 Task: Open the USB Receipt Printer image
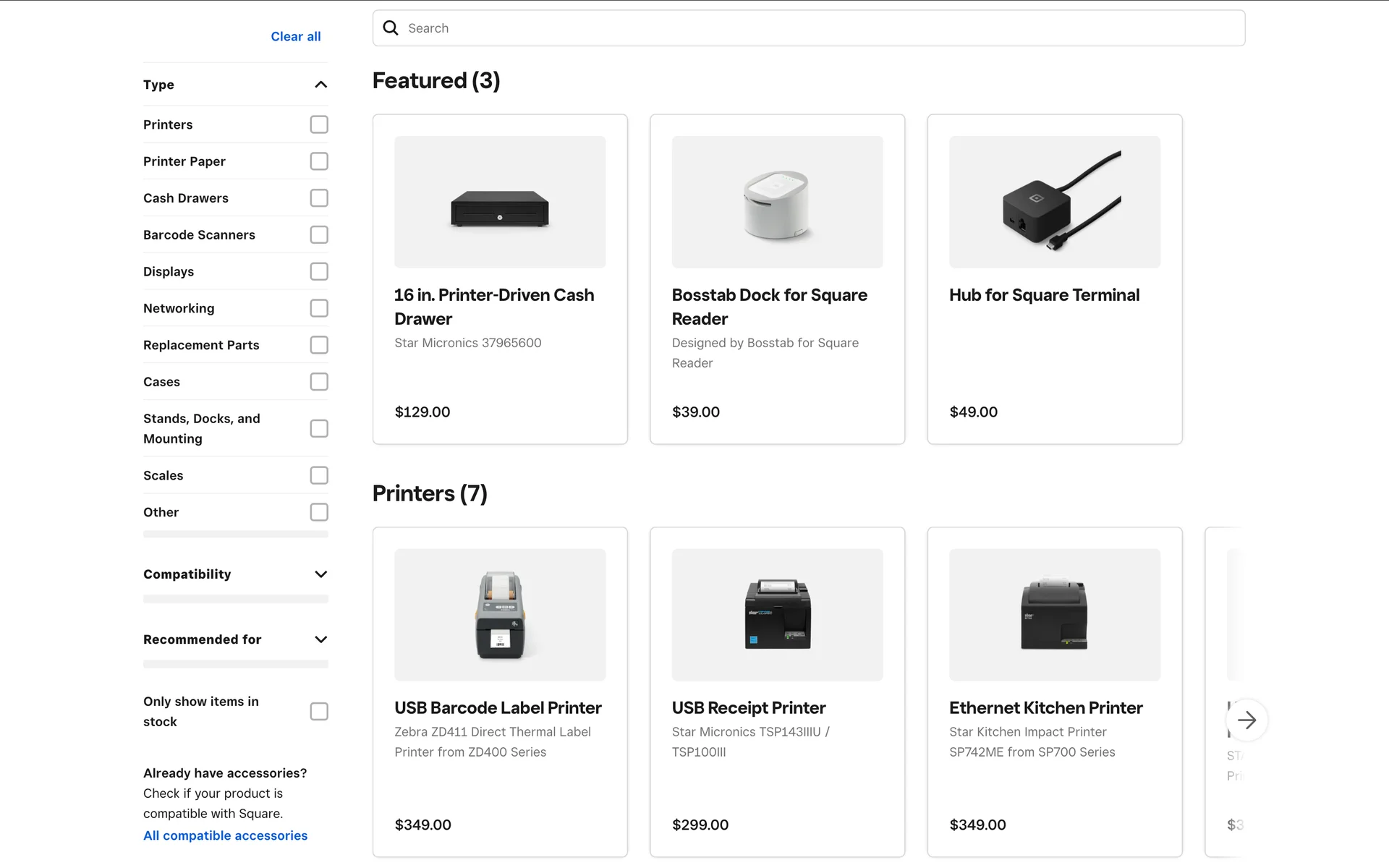click(x=777, y=615)
